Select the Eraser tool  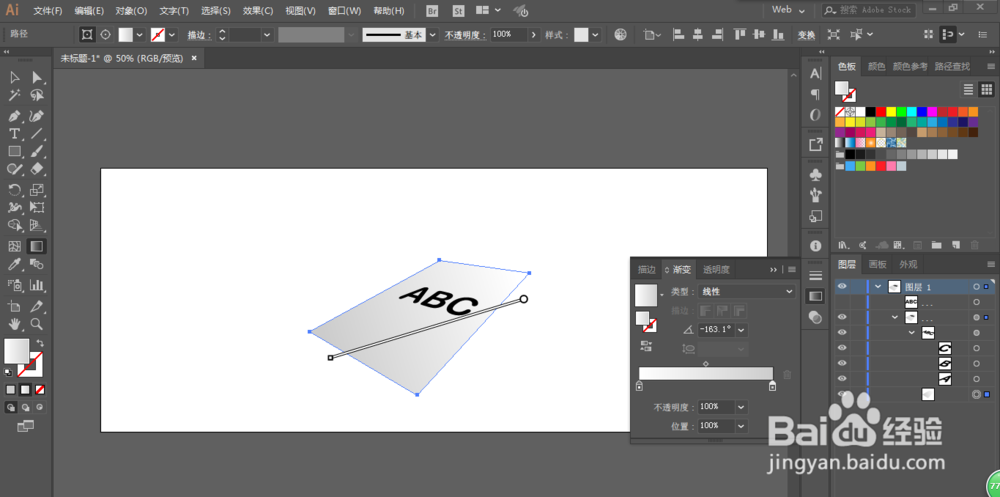tap(37, 168)
